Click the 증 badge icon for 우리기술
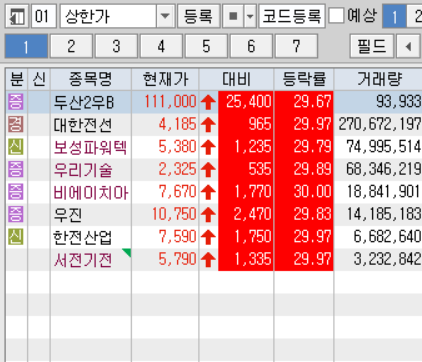 point(16,169)
